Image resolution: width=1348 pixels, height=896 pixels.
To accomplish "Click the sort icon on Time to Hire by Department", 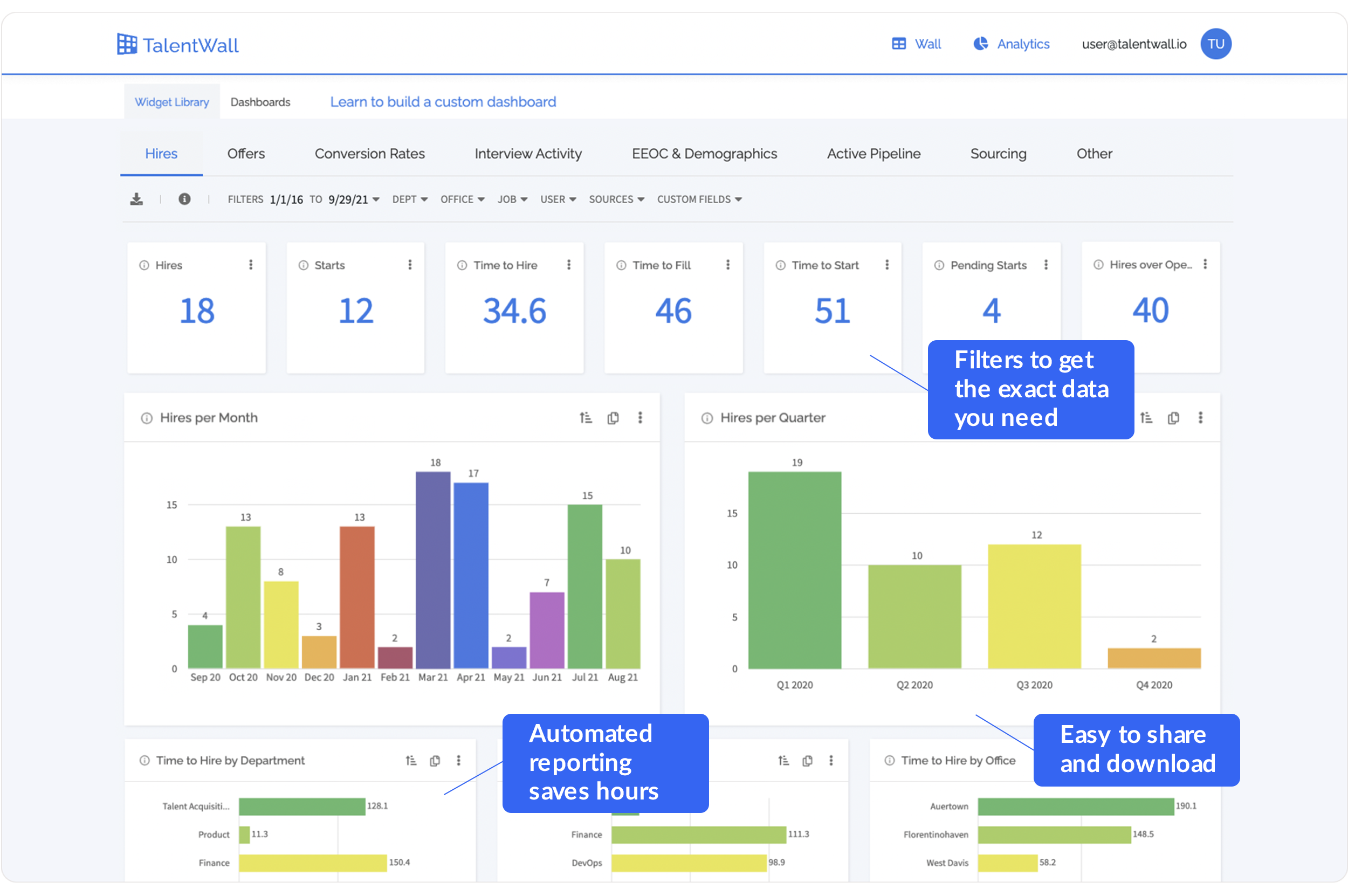I will click(x=411, y=761).
